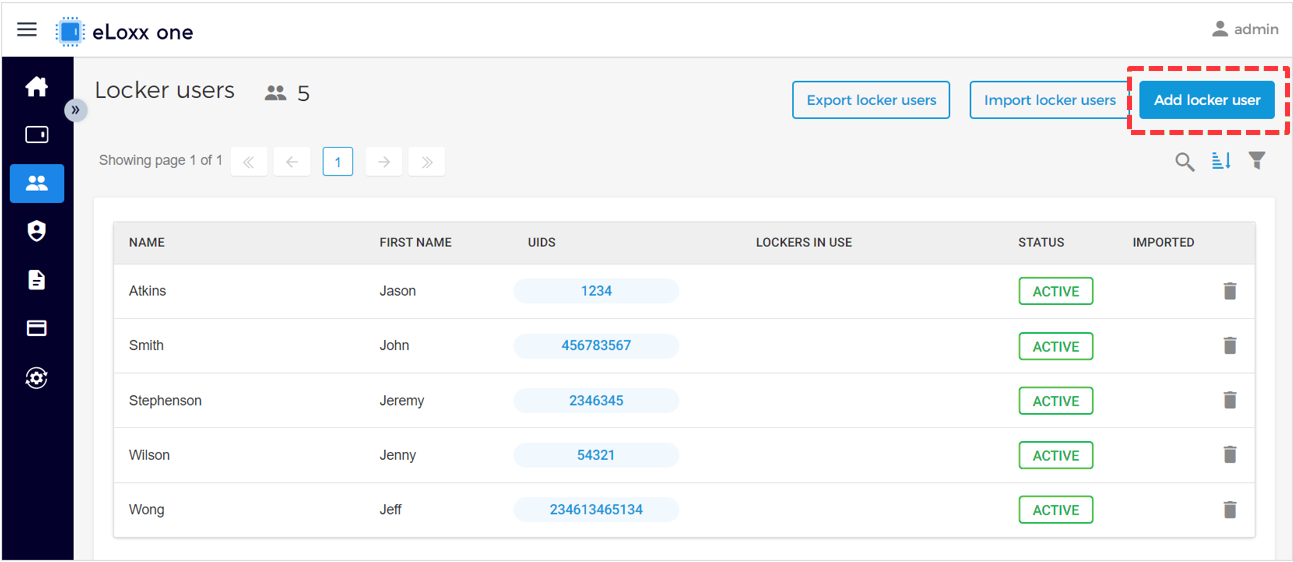Open UID 456783567 chip
Viewport: 1293px width, 562px height.
(x=596, y=345)
